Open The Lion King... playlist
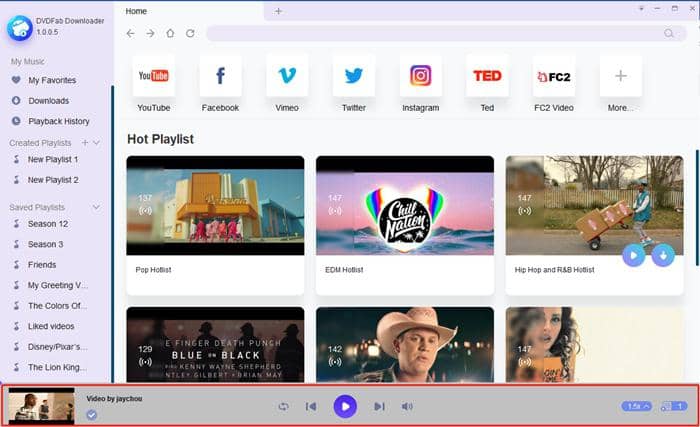The width and height of the screenshot is (700, 427). pos(57,368)
